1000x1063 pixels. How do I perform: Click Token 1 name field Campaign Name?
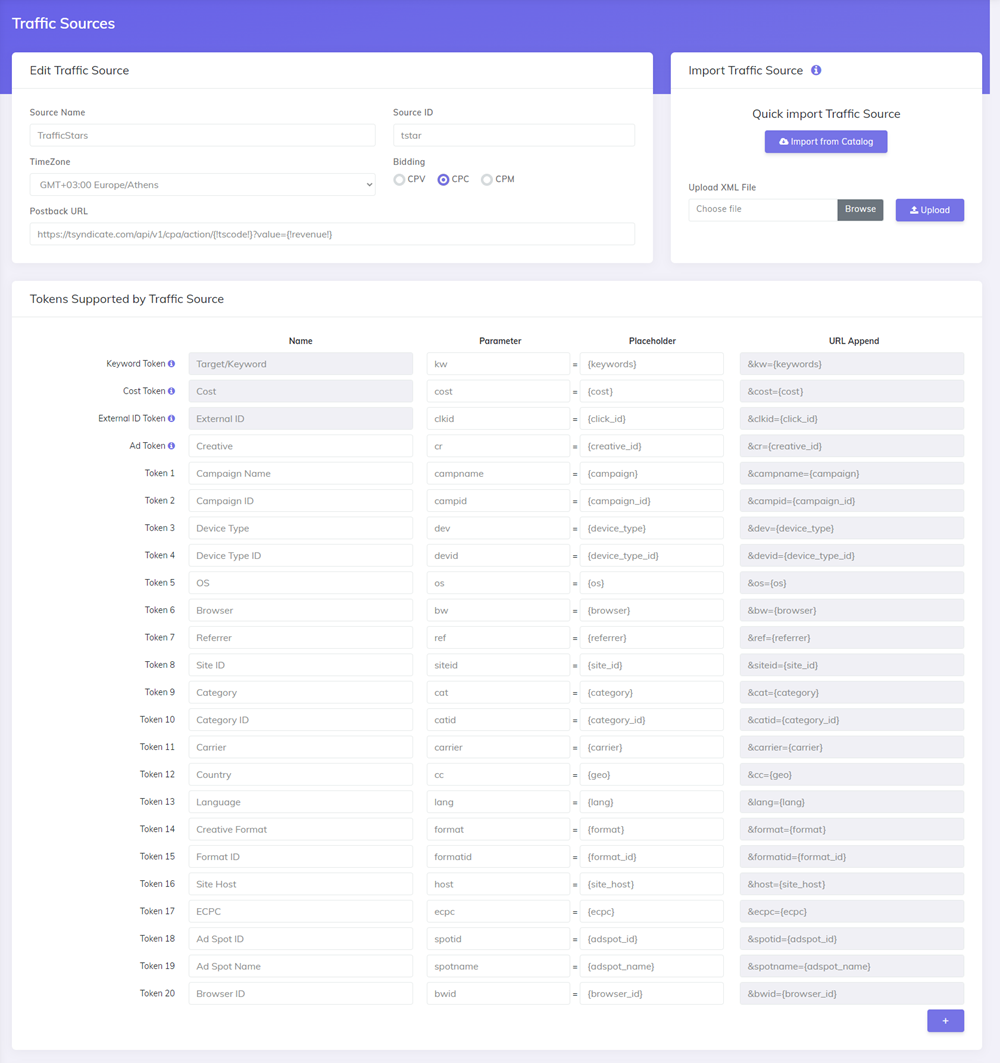pos(300,473)
